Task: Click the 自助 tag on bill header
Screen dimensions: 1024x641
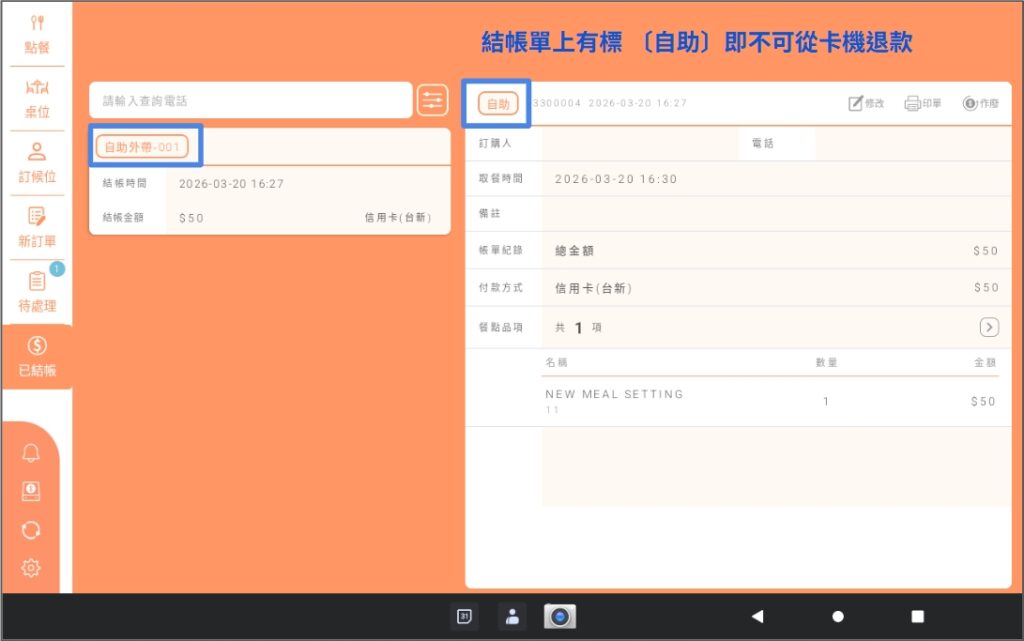Action: click(498, 104)
